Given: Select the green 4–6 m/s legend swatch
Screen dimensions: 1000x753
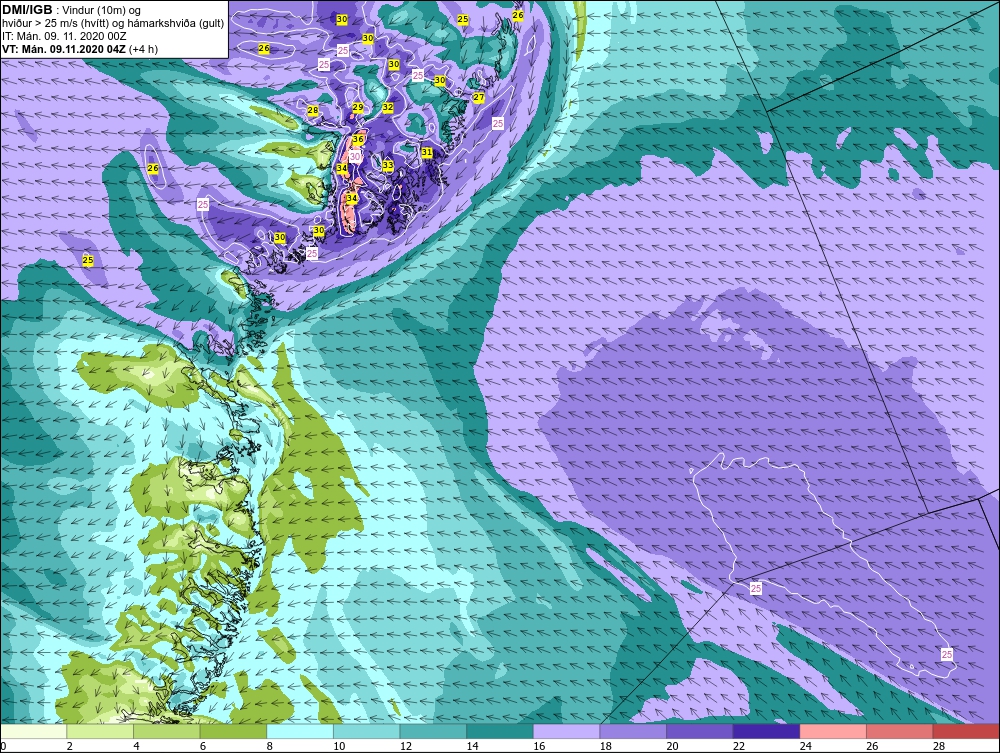Looking at the screenshot, I should [x=166, y=731].
